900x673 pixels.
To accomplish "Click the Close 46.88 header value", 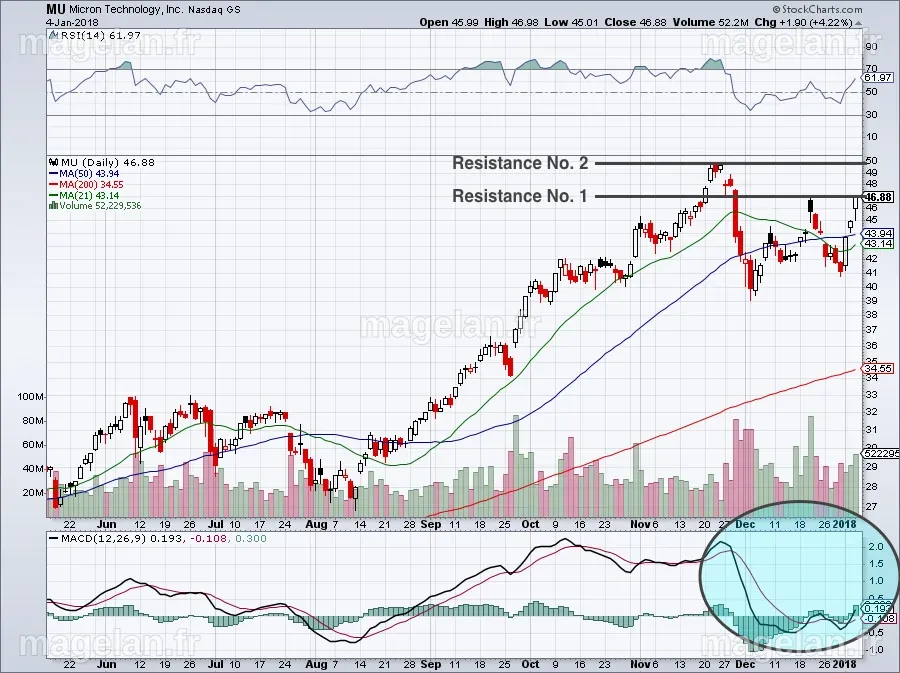I will [x=635, y=22].
